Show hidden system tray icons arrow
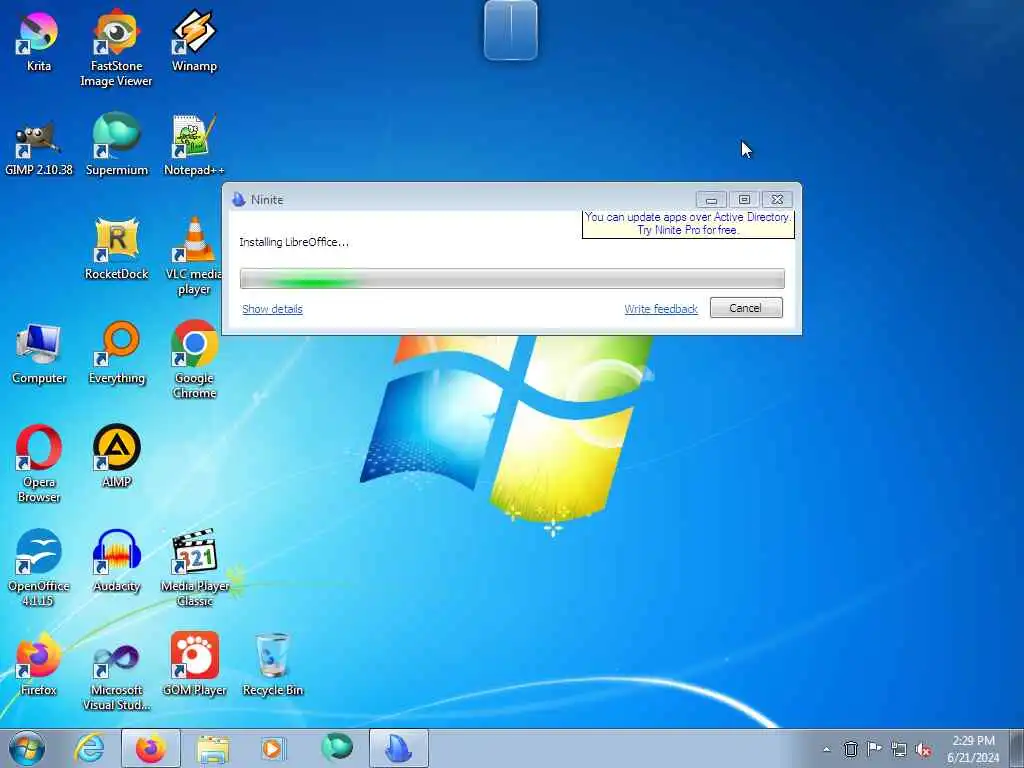The image size is (1024, 768). tap(827, 749)
